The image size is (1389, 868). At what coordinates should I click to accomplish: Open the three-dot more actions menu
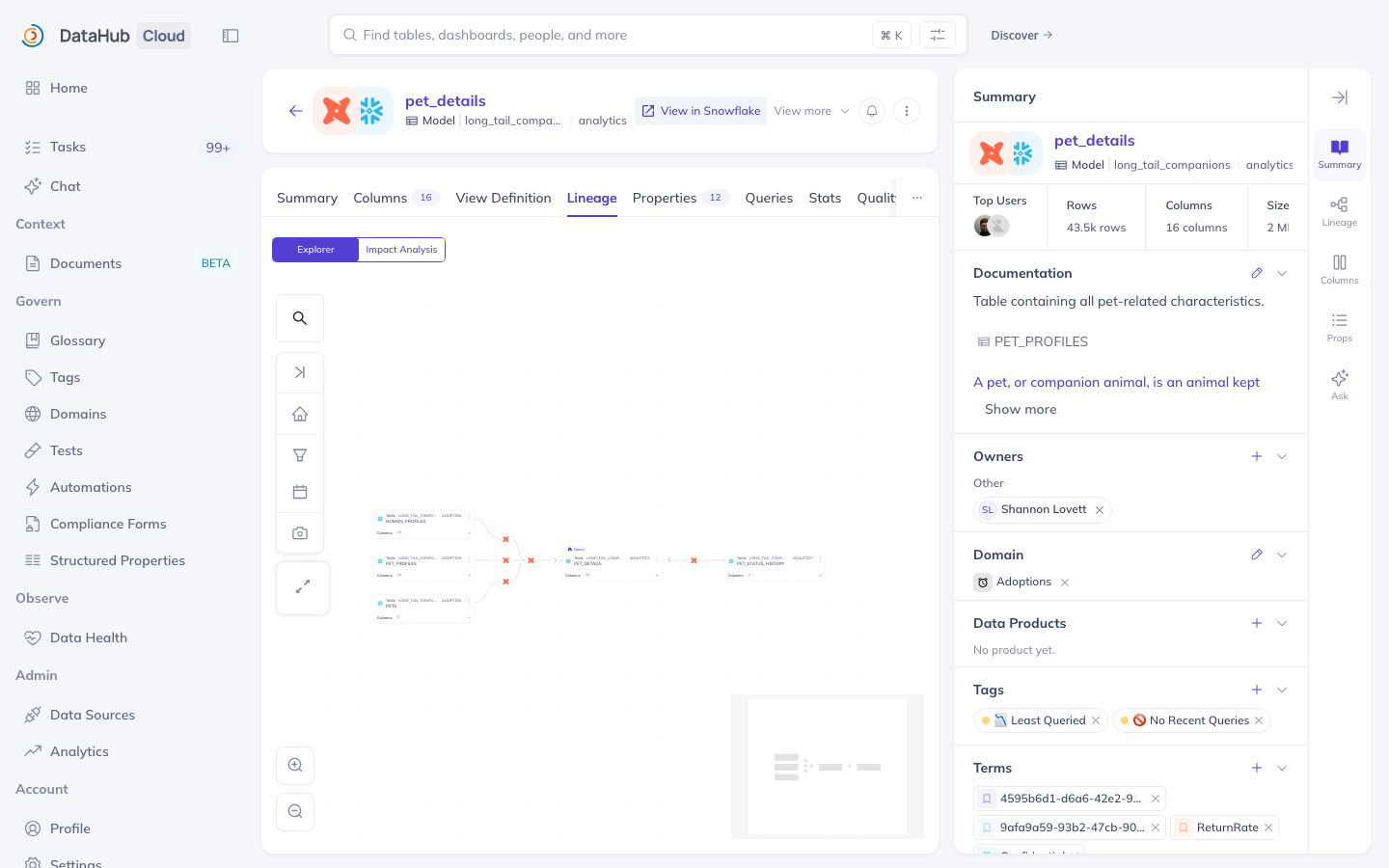tap(907, 111)
